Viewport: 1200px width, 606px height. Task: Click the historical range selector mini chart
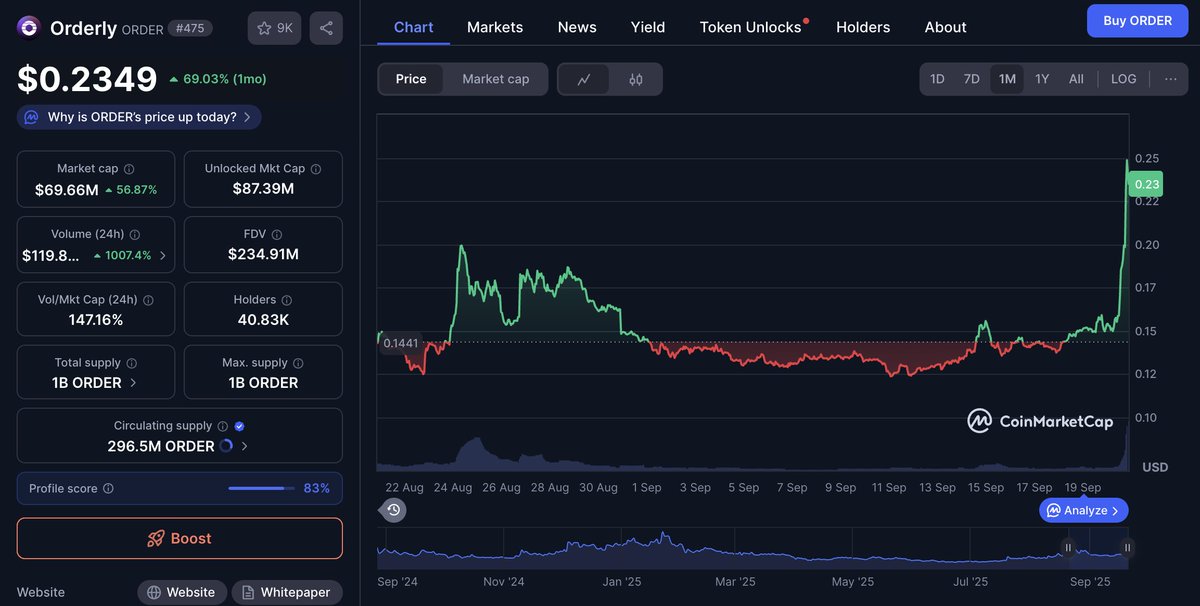754,548
